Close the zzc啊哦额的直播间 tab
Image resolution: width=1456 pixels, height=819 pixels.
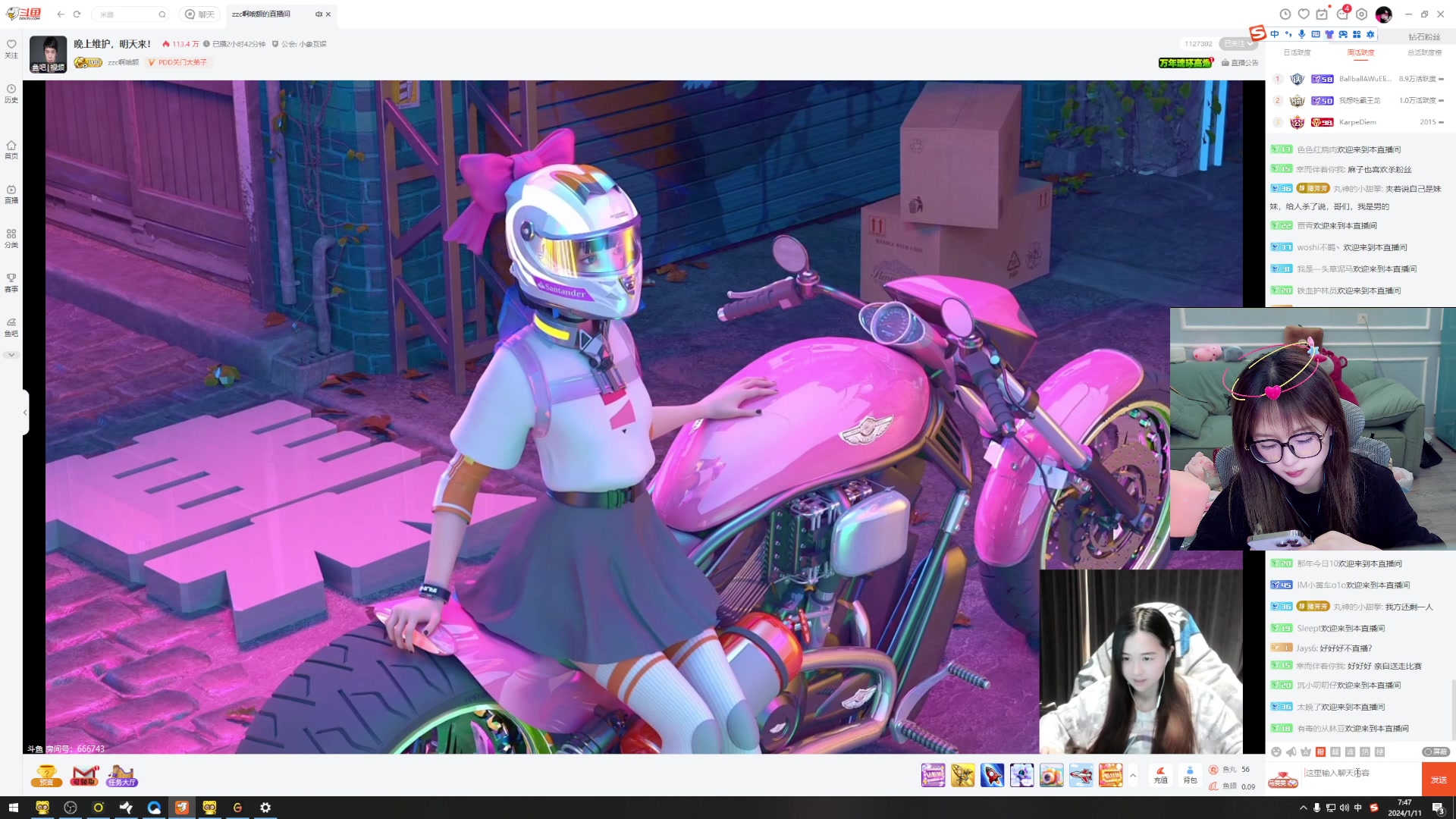328,14
